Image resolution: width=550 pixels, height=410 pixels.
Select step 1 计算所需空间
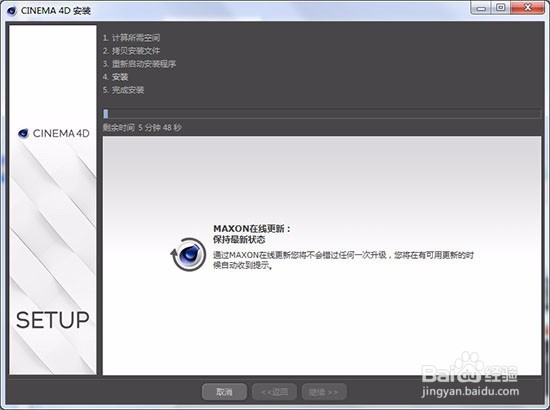pos(132,38)
